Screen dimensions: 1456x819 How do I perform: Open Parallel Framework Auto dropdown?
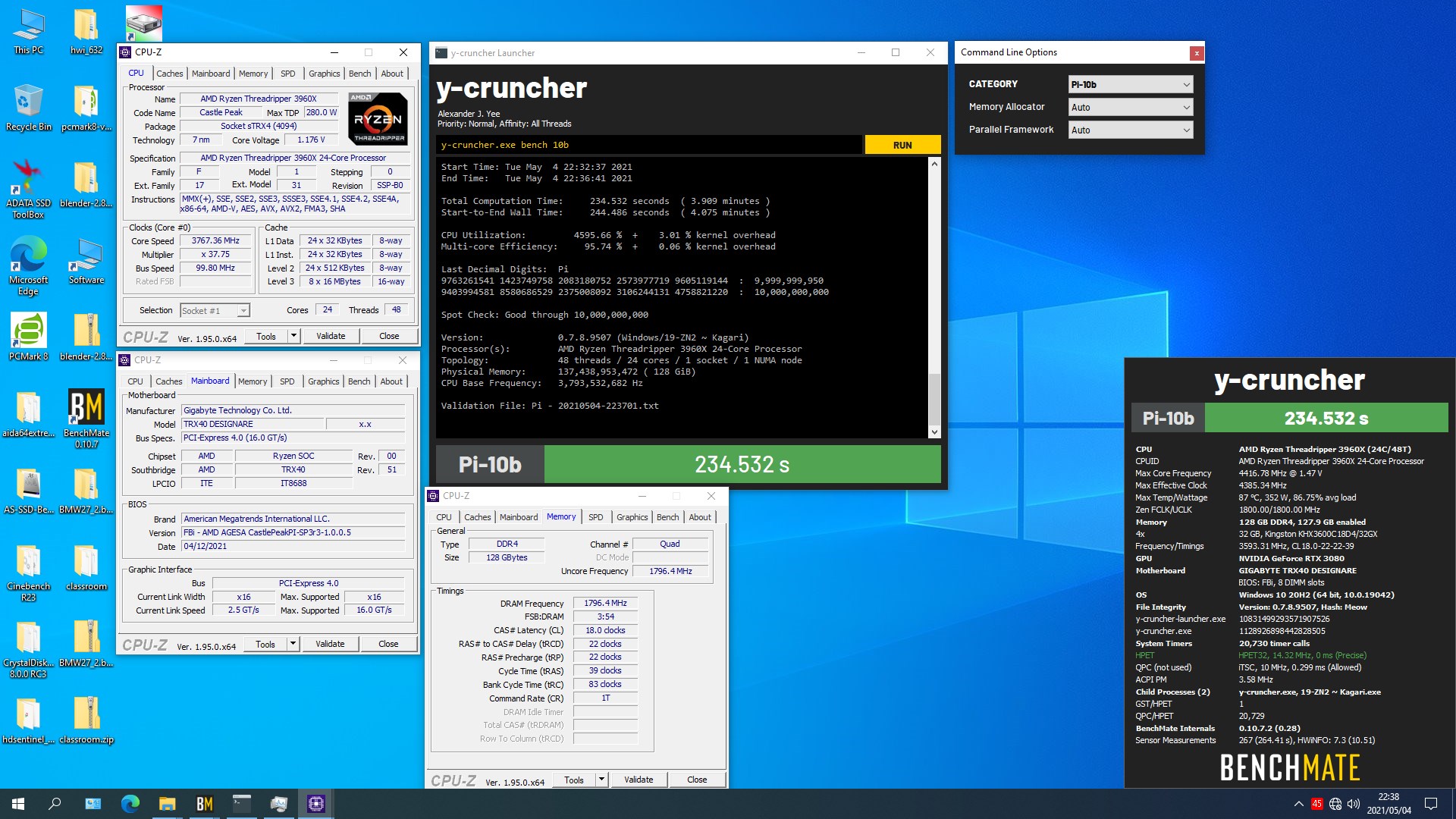coord(1130,130)
